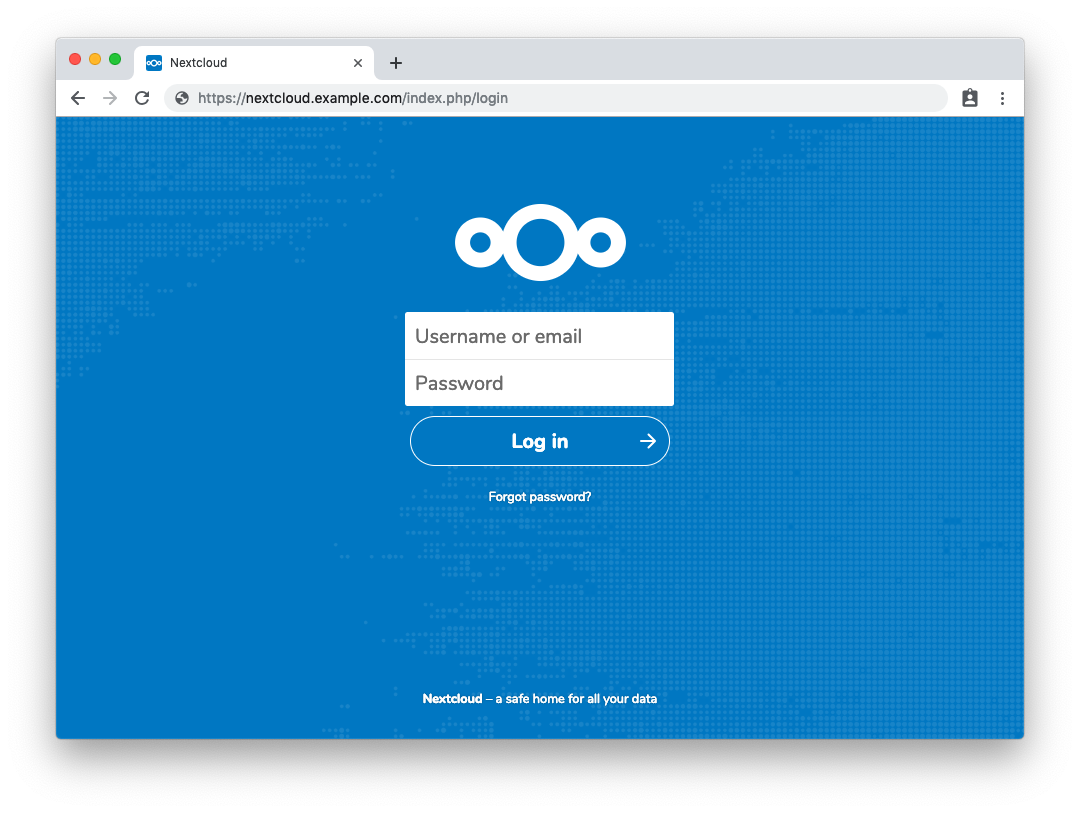This screenshot has width=1080, height=813.
Task: Close window with red button
Action: (75, 59)
